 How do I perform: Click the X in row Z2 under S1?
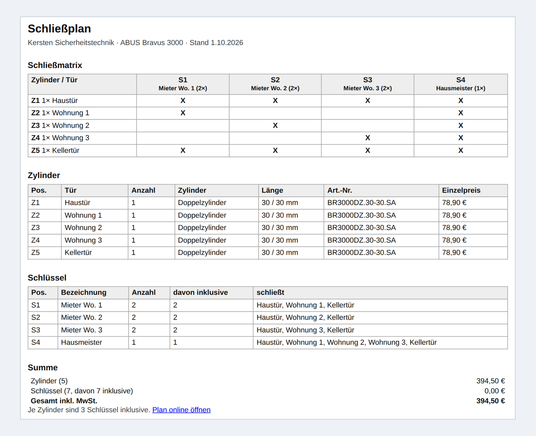pos(183,113)
